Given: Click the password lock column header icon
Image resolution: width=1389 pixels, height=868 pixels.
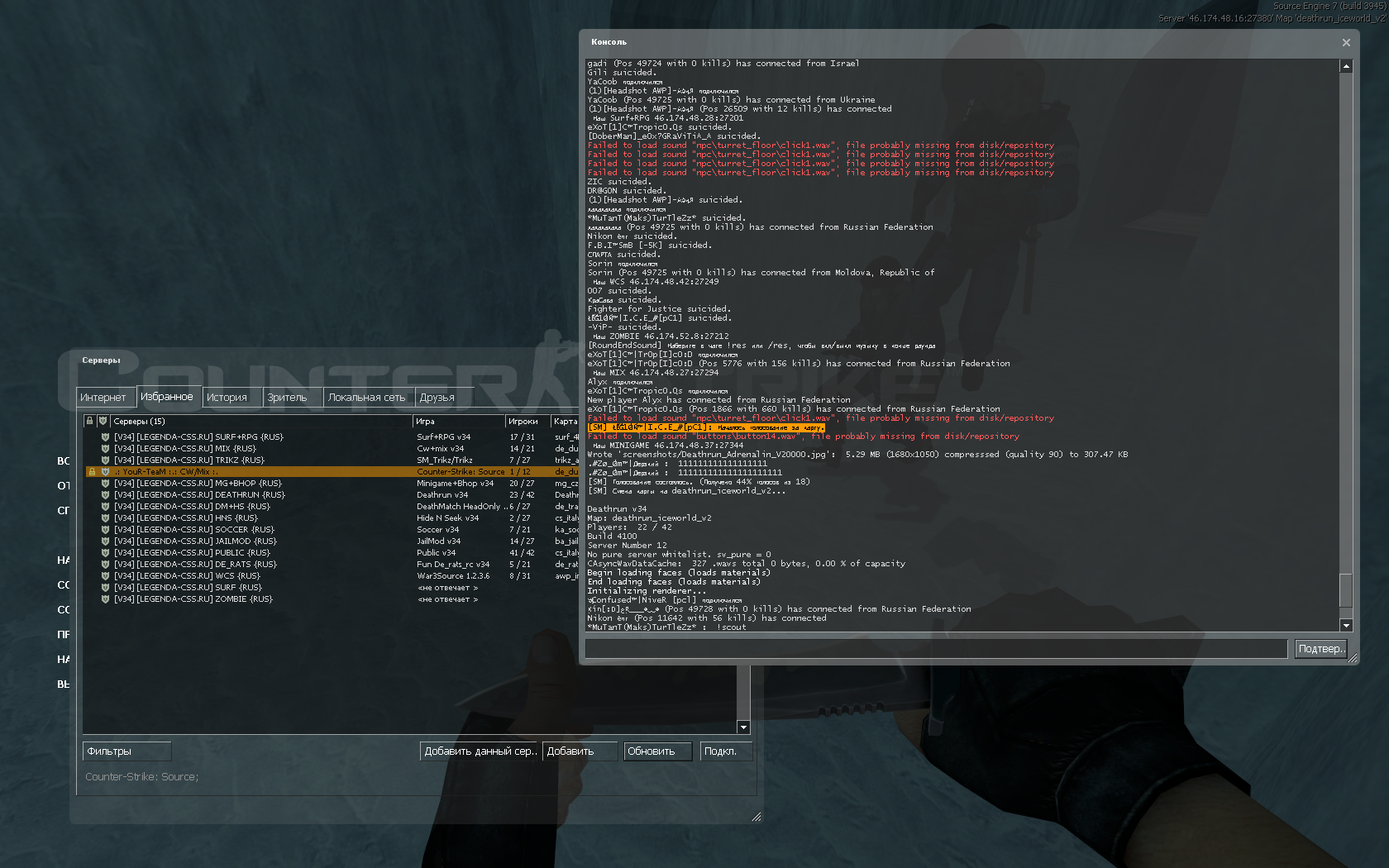Looking at the screenshot, I should (89, 421).
